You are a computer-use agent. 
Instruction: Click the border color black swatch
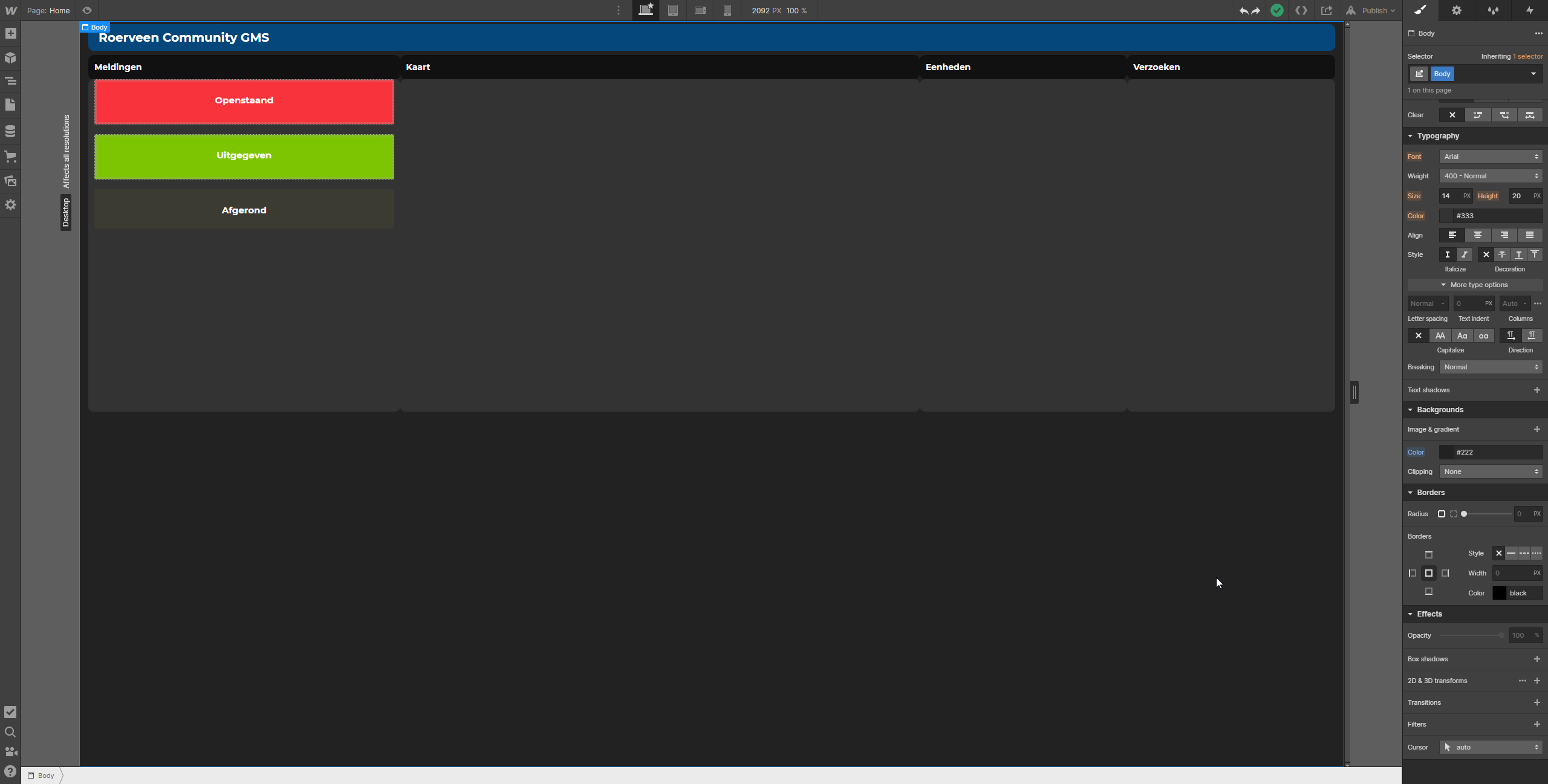click(1500, 593)
